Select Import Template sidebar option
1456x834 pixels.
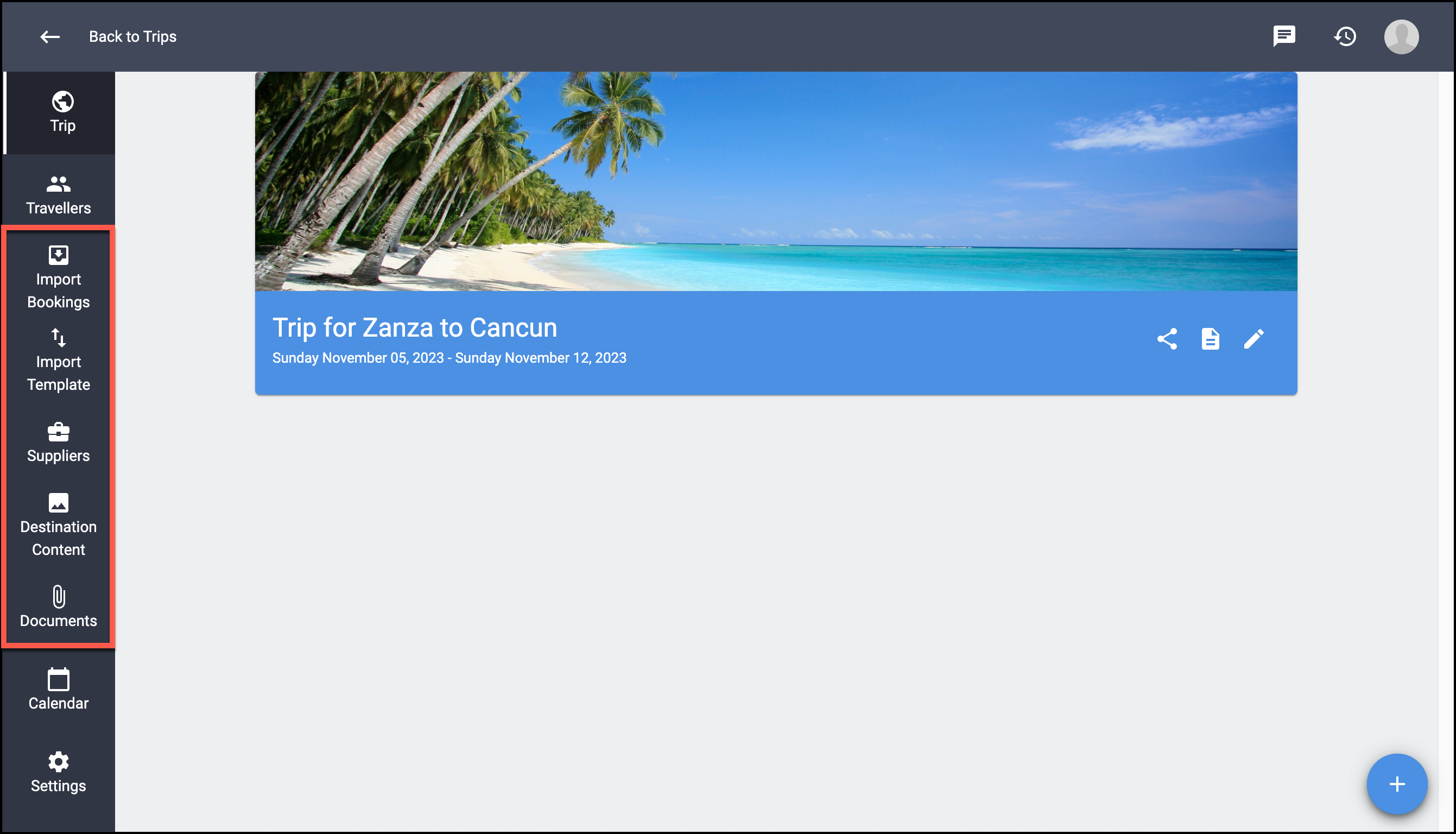pyautogui.click(x=59, y=361)
